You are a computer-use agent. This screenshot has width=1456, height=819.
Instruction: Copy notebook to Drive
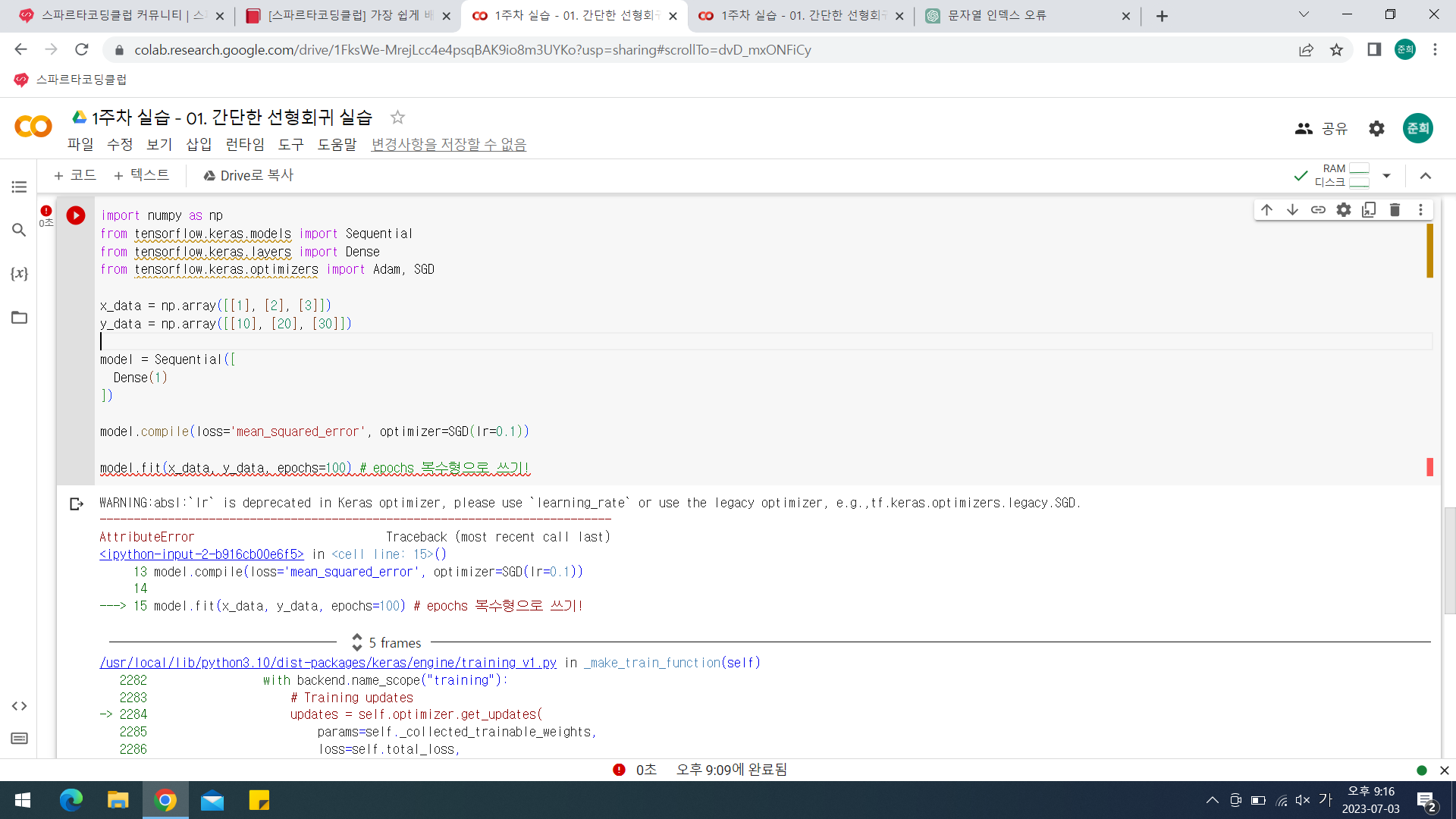point(248,175)
